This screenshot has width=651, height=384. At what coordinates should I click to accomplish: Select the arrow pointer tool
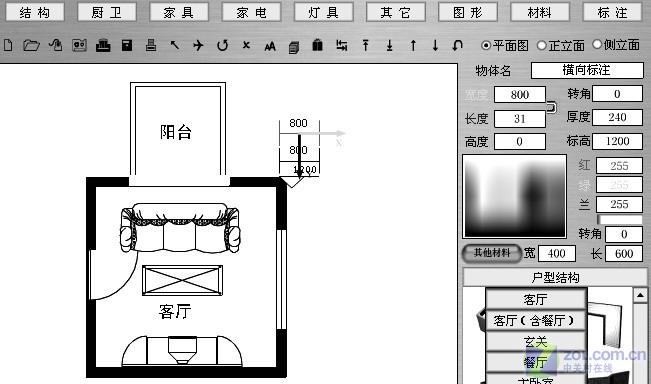pos(175,45)
